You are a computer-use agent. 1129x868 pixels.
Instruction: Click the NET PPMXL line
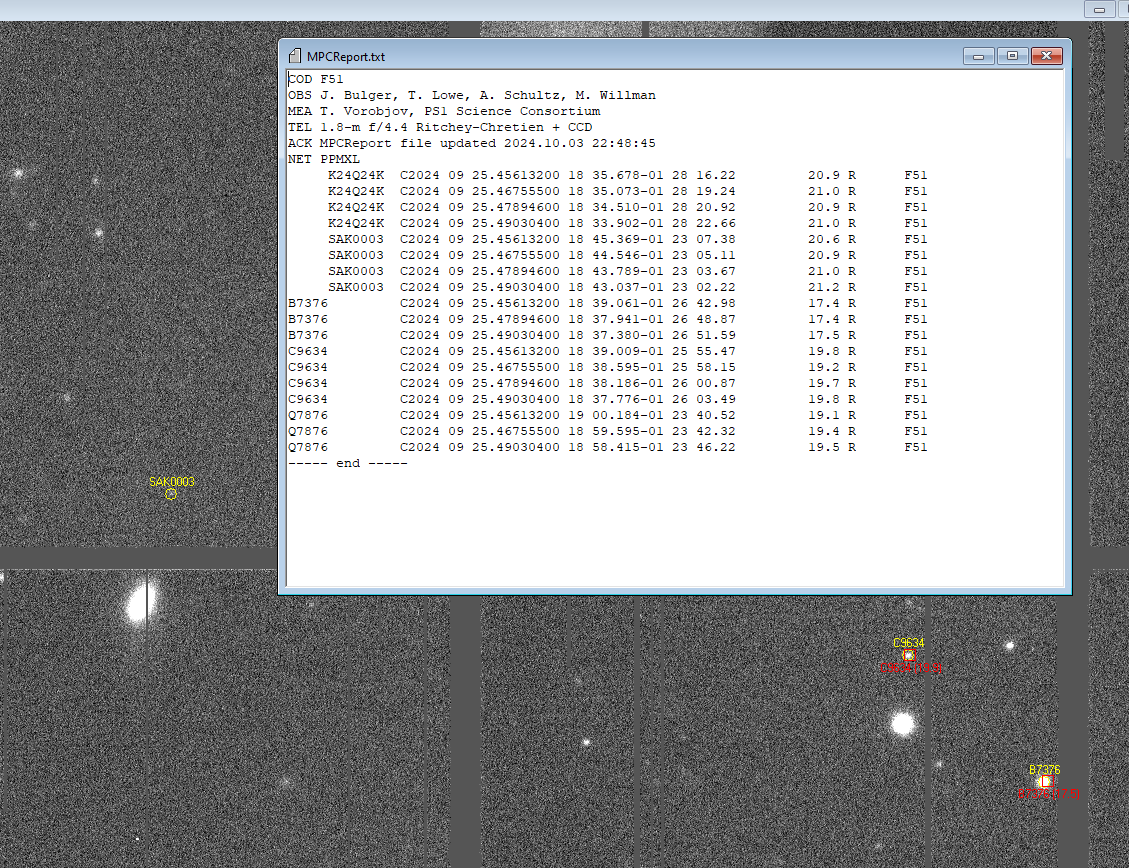pyautogui.click(x=324, y=159)
